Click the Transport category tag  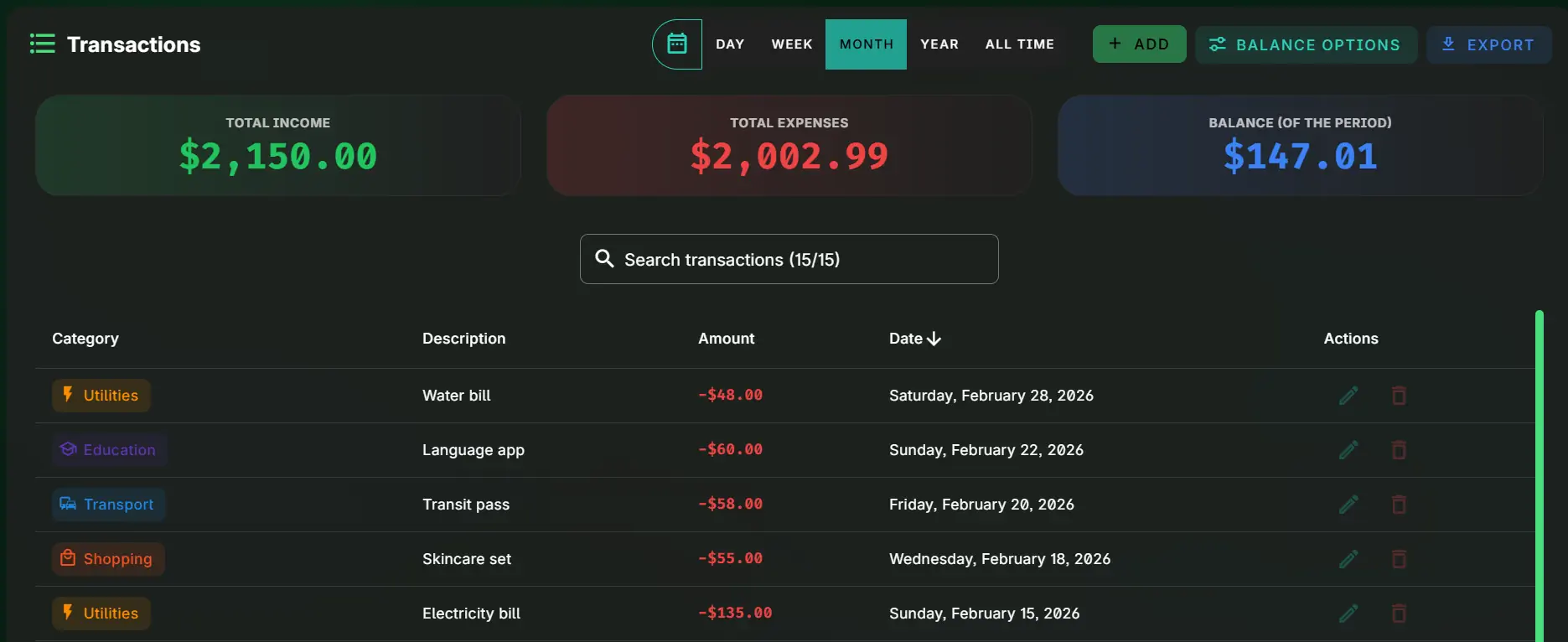pyautogui.click(x=109, y=505)
